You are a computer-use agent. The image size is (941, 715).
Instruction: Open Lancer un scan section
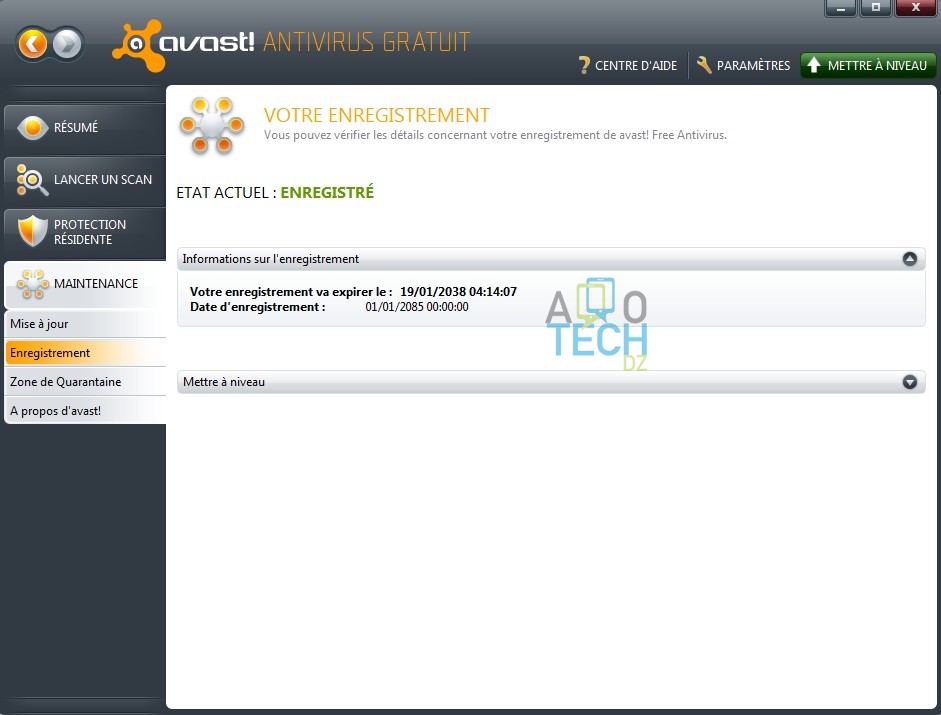[x=85, y=180]
